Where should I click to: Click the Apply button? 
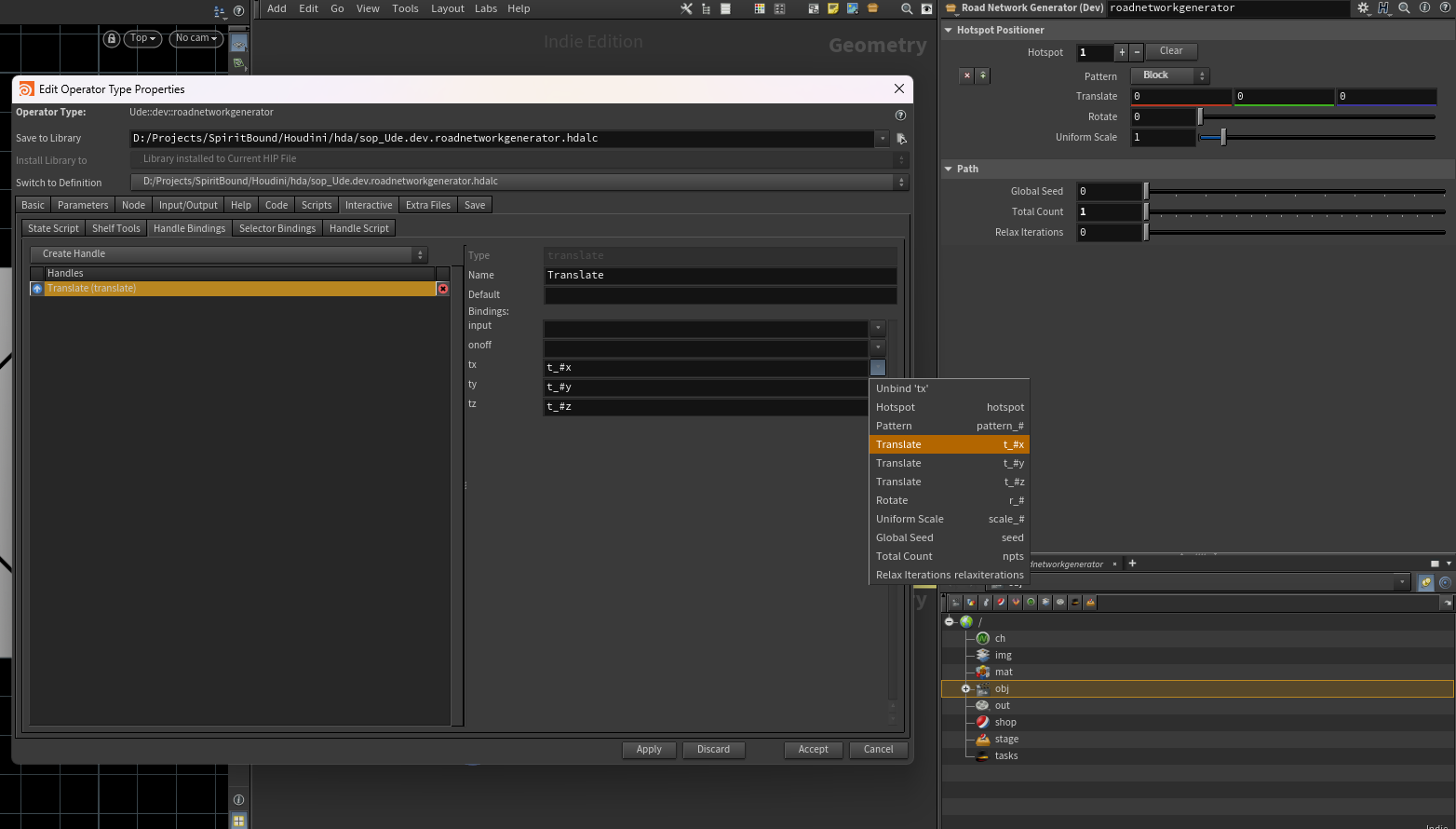tap(649, 750)
